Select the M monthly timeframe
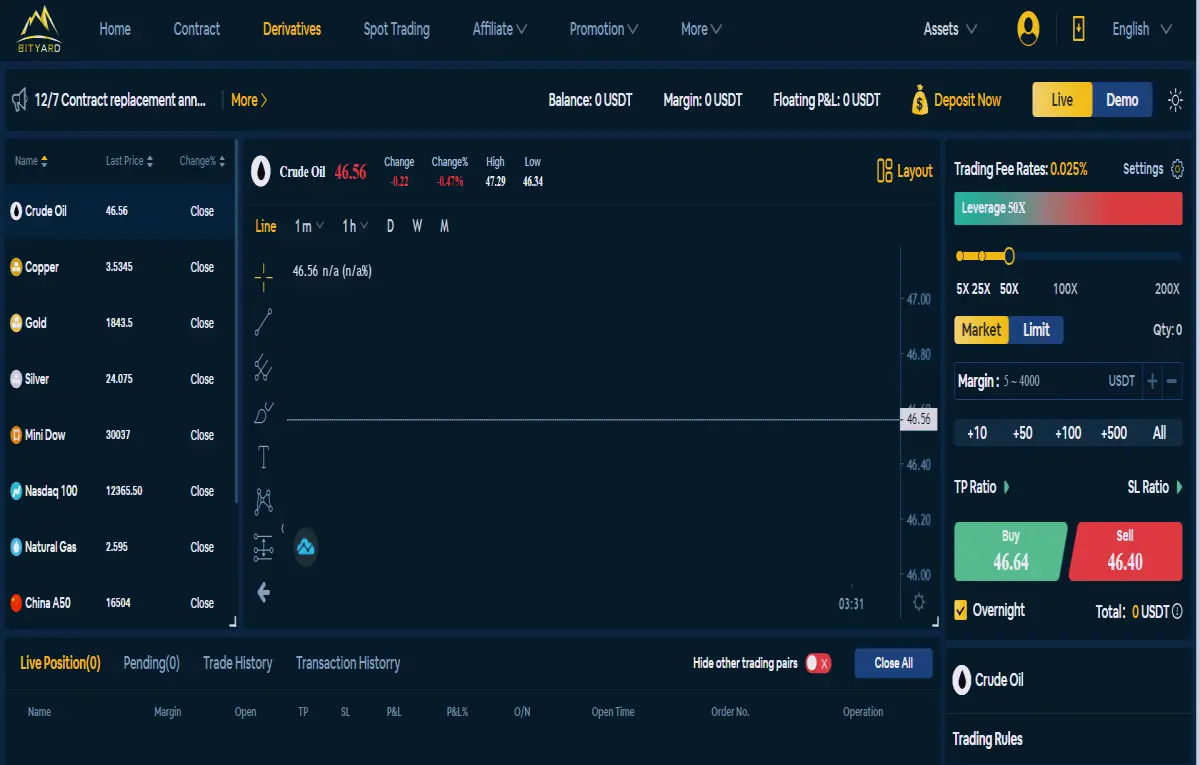Image resolution: width=1200 pixels, height=765 pixels. point(444,226)
